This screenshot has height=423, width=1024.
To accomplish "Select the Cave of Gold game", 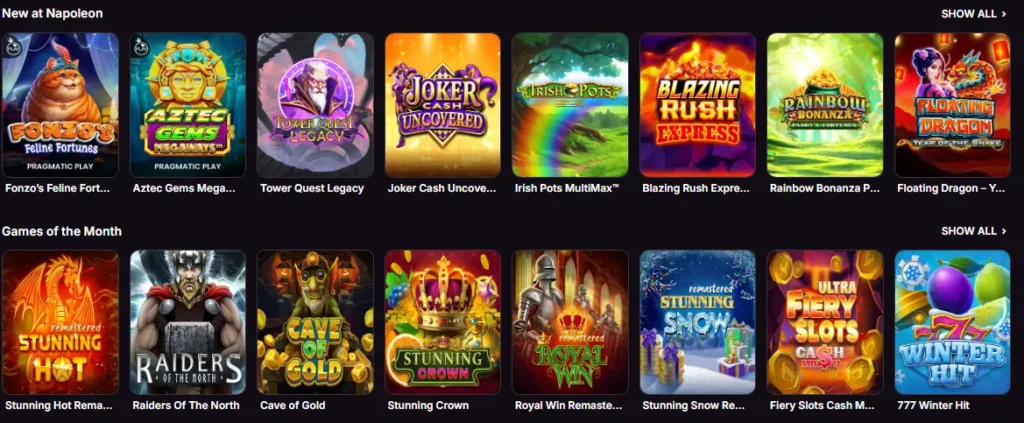I will click(x=315, y=322).
